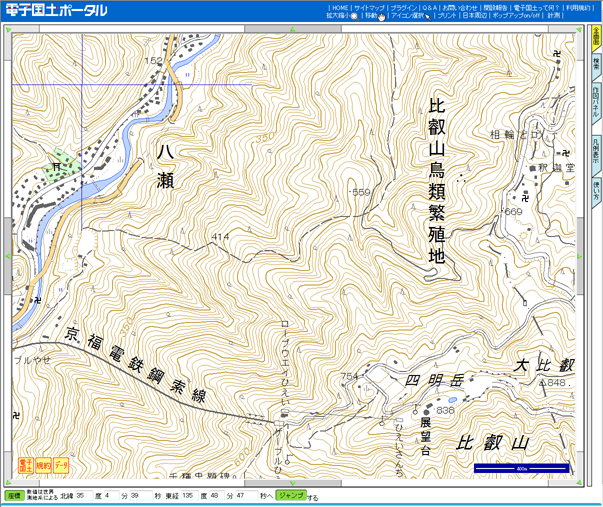Open the サイトマップ menu link
The width and height of the screenshot is (603, 507).
coord(370,7)
